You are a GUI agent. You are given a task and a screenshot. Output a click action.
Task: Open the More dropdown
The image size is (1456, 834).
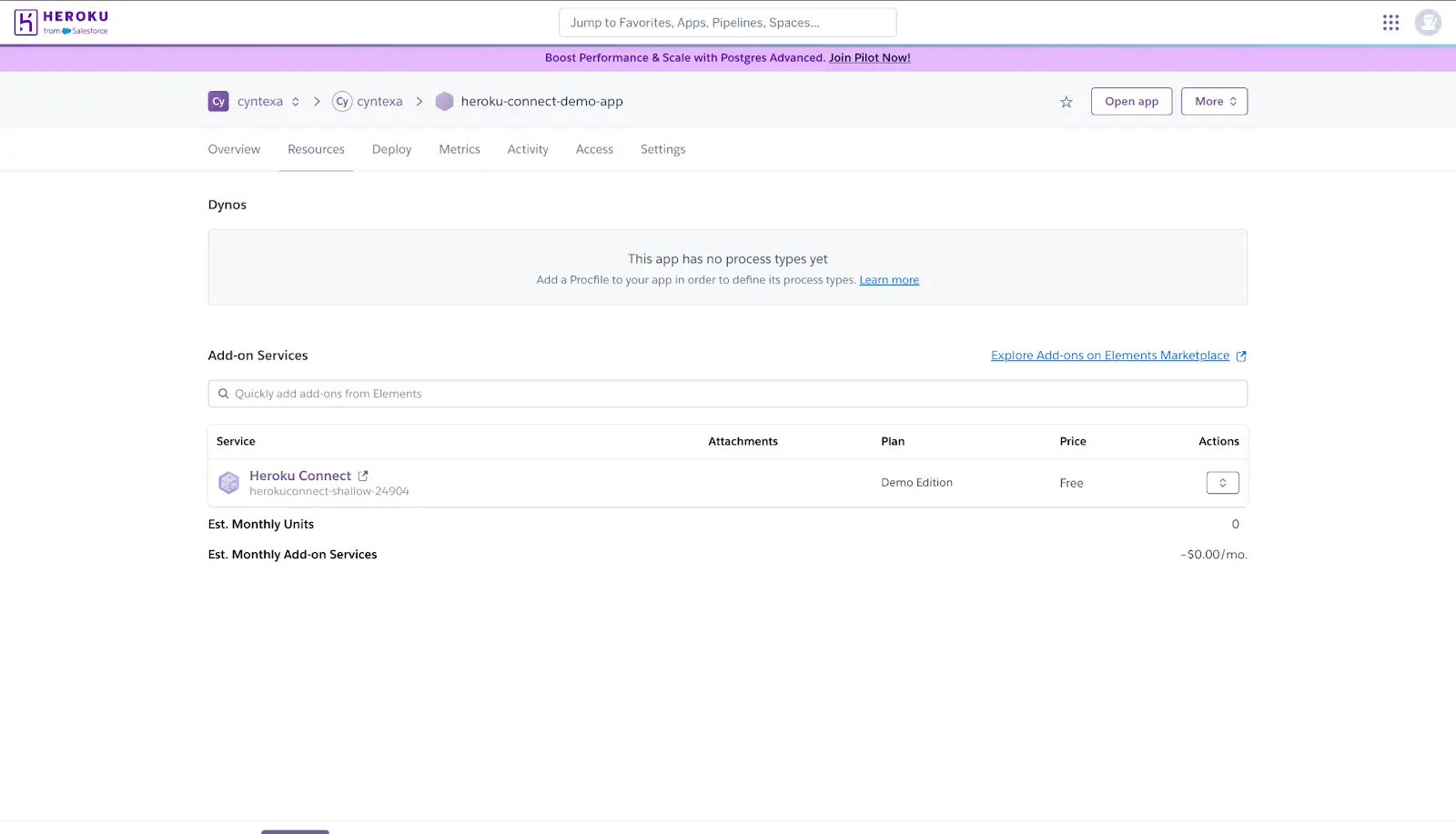coord(1214,101)
